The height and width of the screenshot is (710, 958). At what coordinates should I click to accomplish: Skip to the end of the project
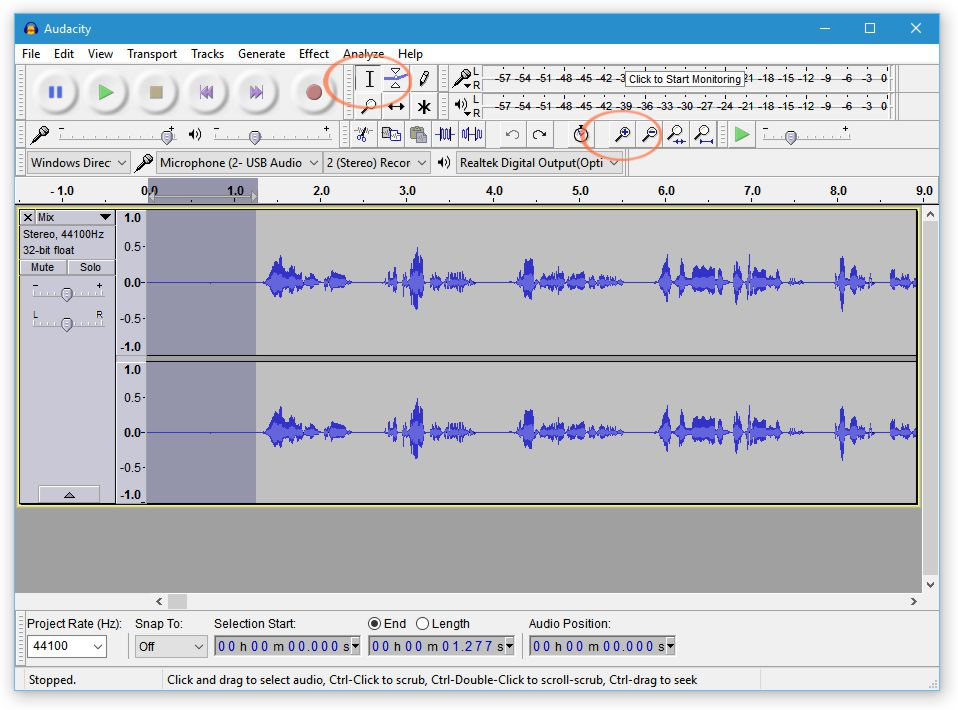point(257,92)
